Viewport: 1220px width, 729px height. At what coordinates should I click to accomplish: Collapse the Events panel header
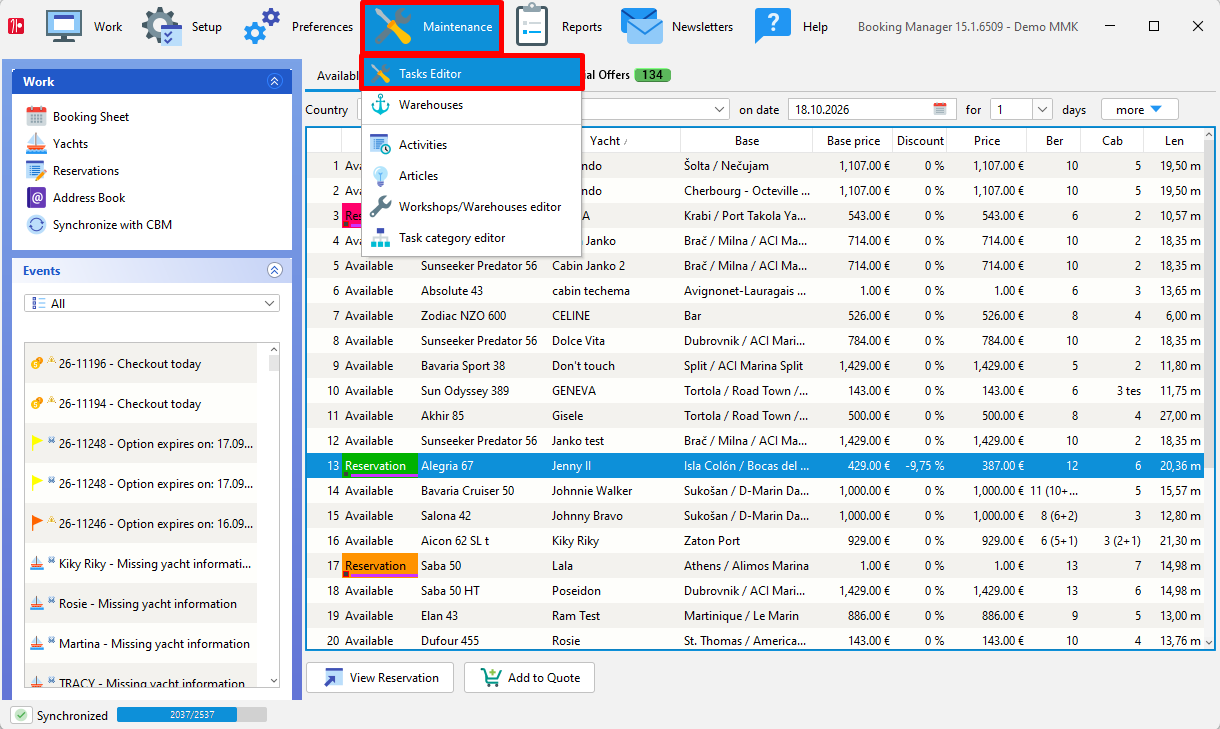pyautogui.click(x=275, y=271)
